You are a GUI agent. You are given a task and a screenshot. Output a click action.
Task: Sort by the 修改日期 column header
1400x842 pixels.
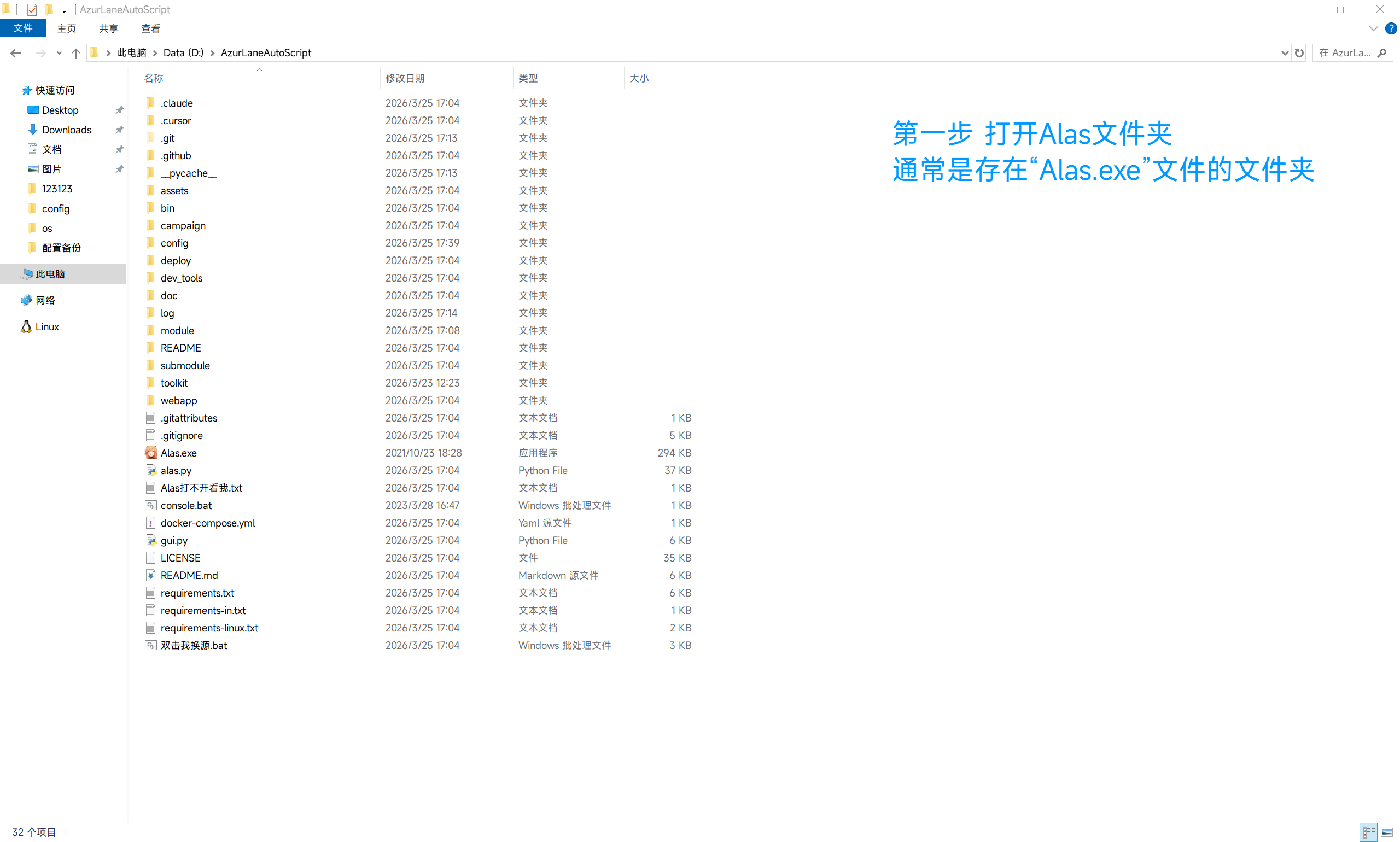[x=405, y=78]
